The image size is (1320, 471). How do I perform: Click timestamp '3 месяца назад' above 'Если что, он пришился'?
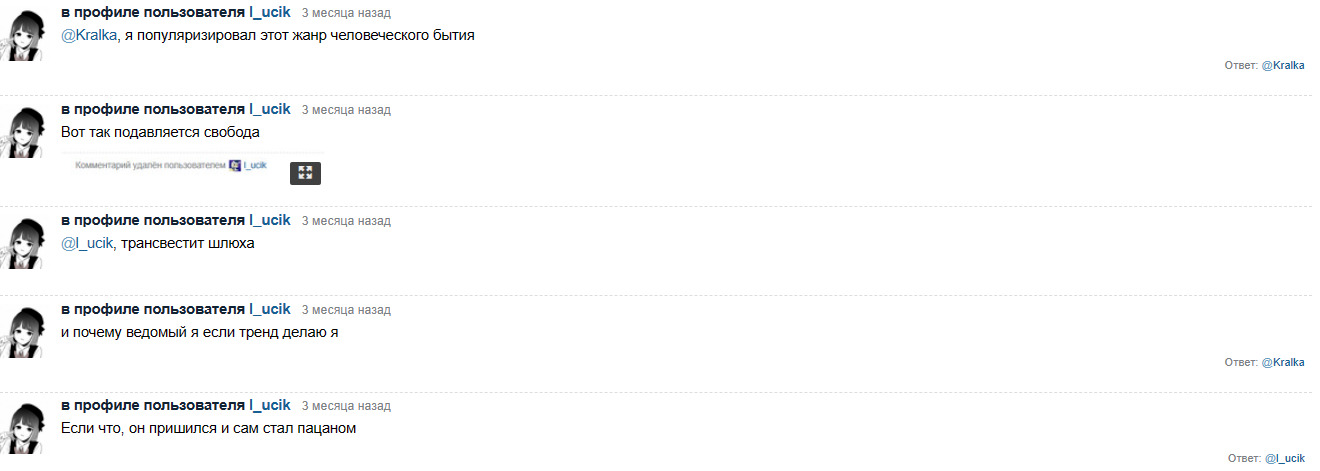346,406
